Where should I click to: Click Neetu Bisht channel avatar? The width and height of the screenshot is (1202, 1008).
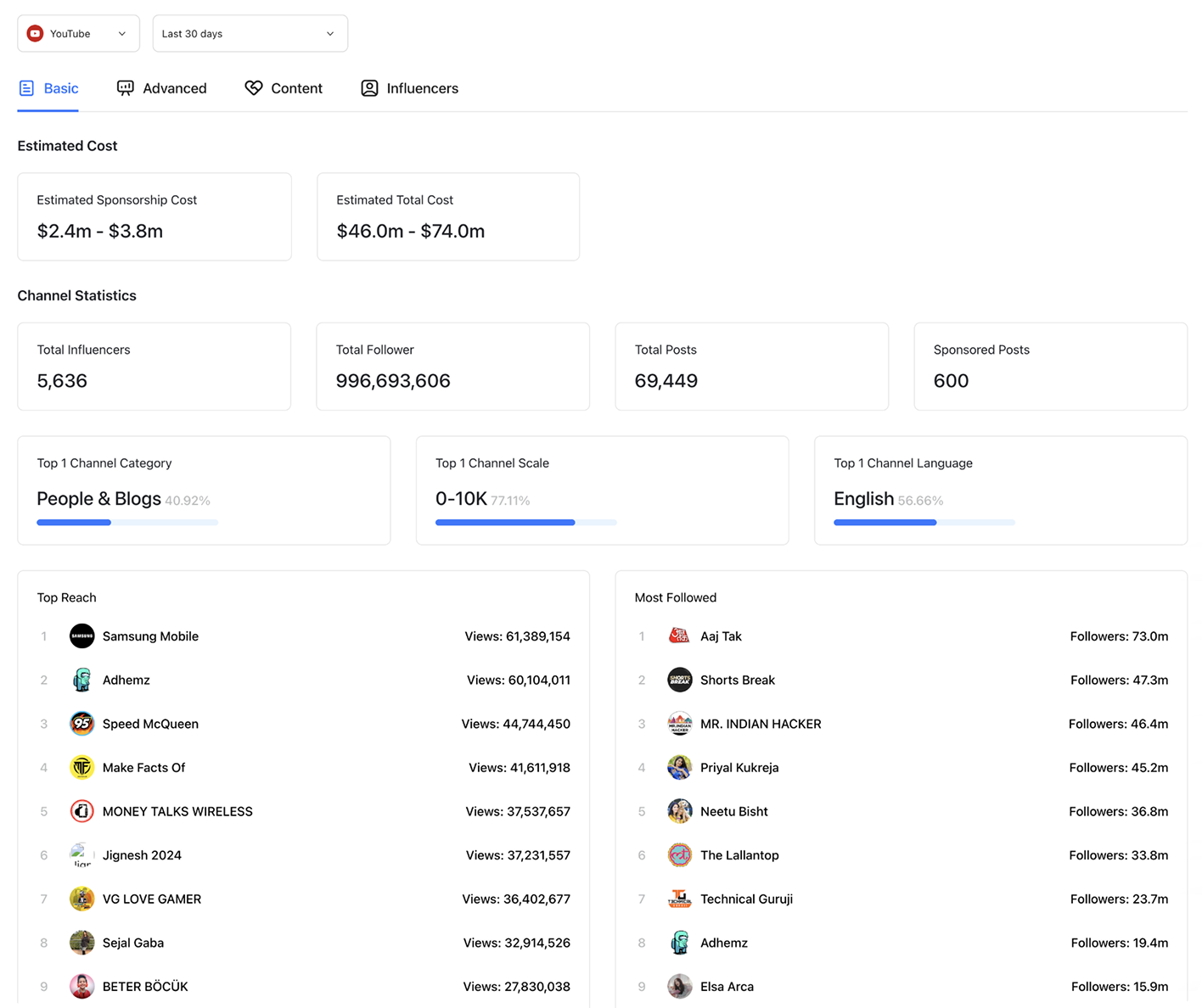(x=679, y=811)
